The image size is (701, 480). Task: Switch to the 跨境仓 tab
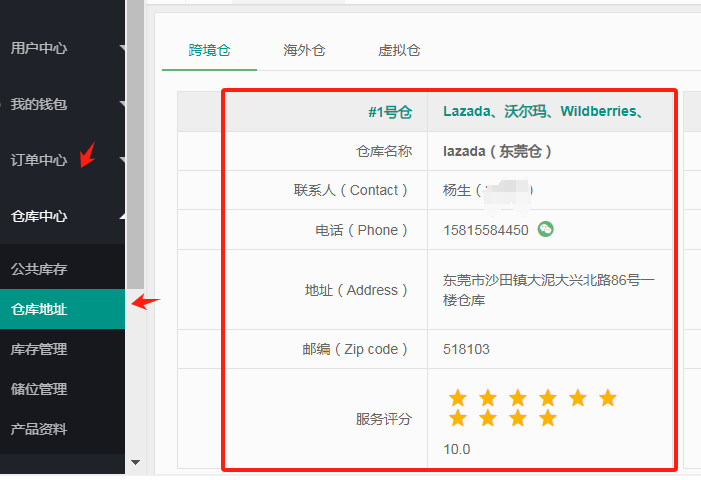pyautogui.click(x=209, y=50)
